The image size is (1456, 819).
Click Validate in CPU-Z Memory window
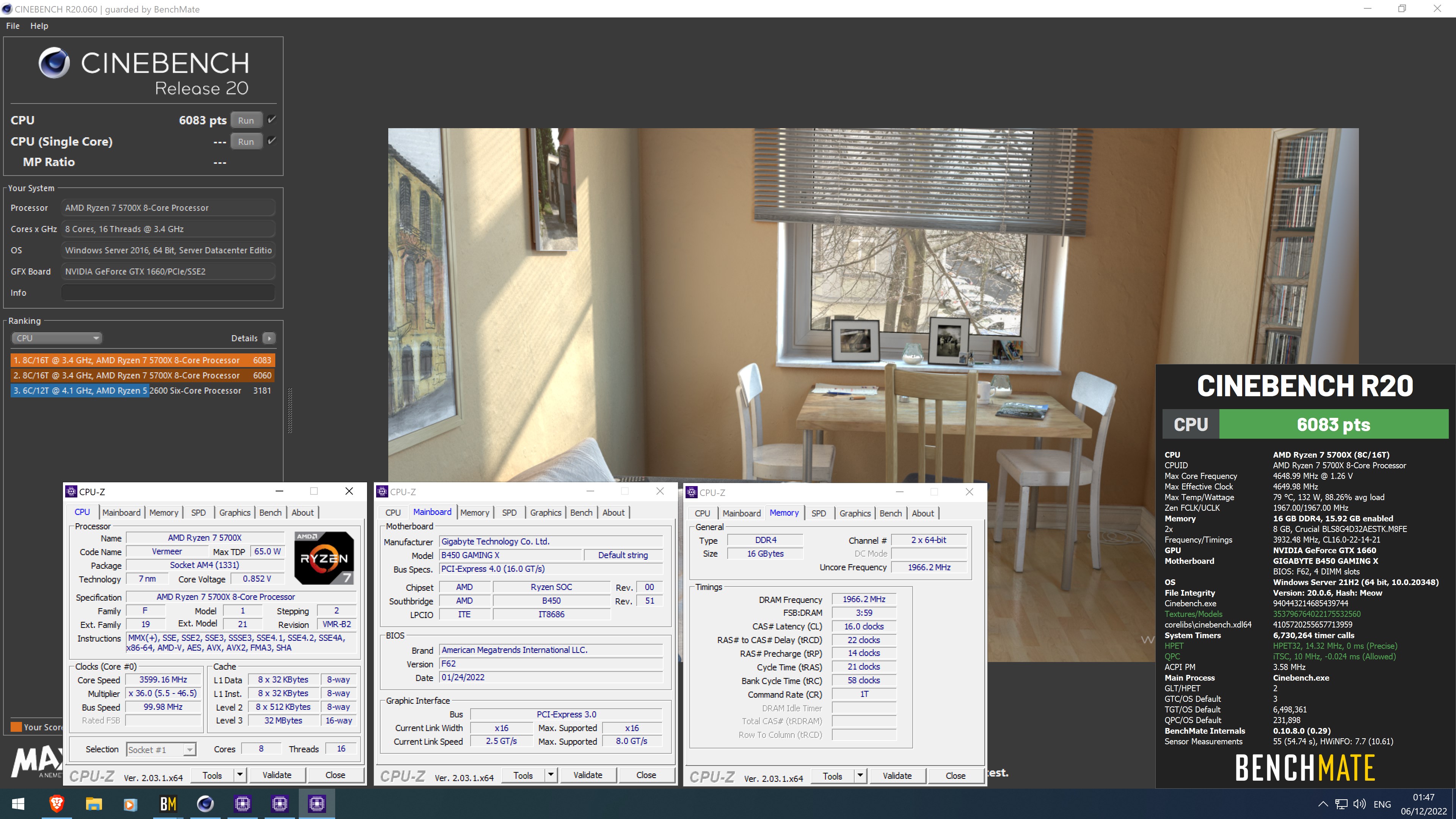897,775
